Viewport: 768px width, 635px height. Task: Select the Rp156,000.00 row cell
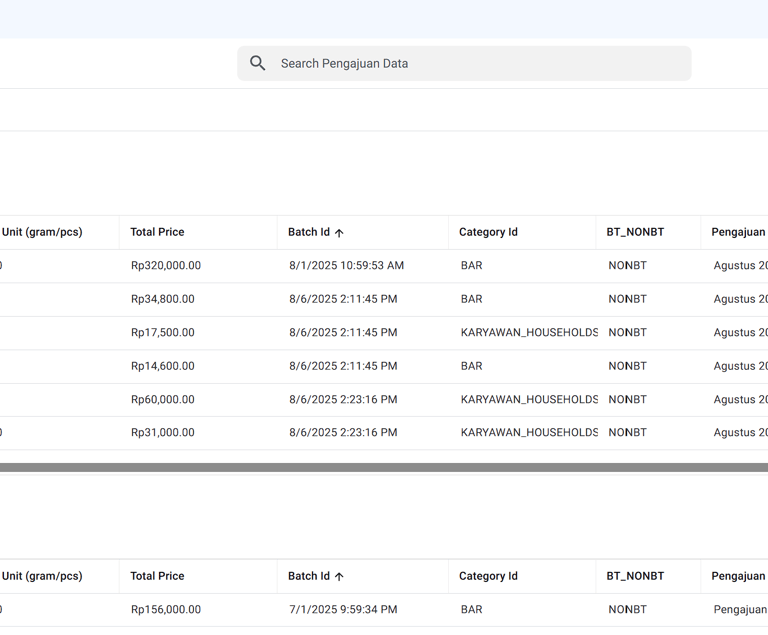click(166, 610)
